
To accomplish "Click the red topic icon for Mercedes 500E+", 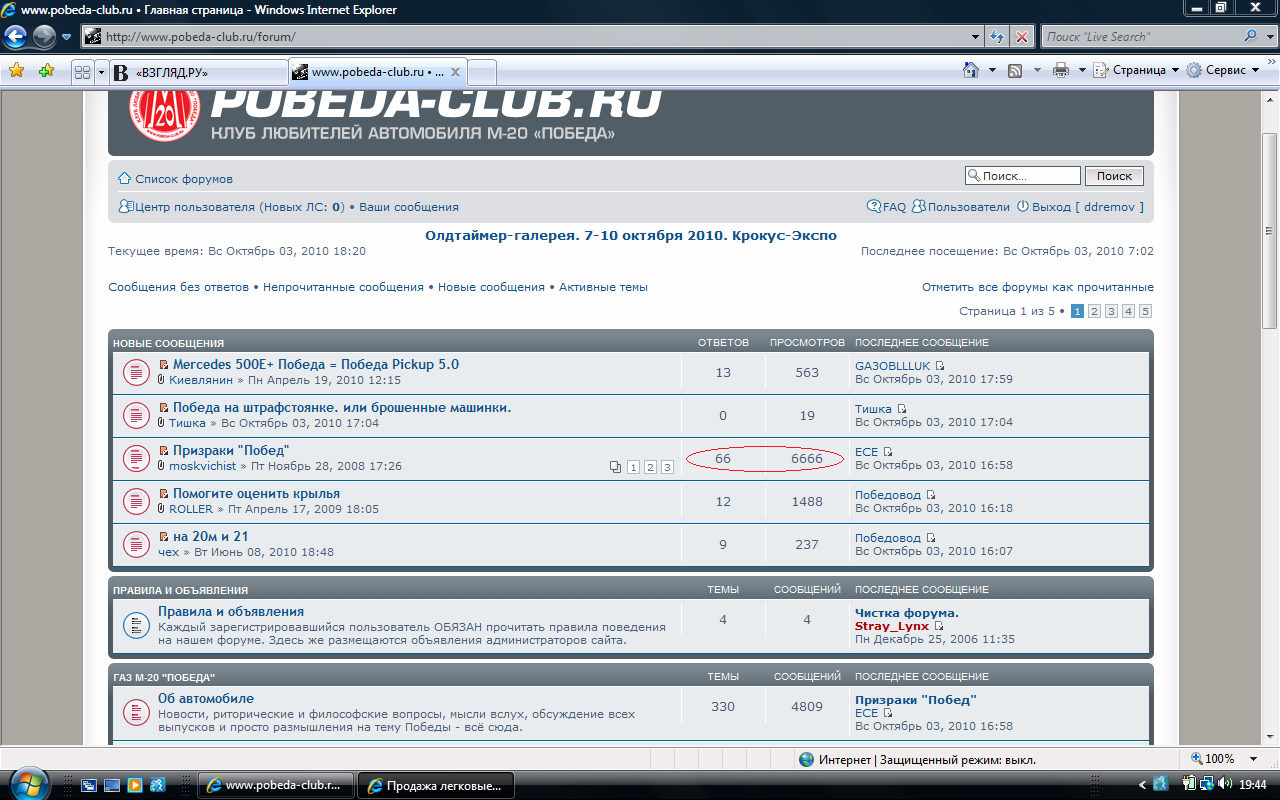I will (137, 372).
